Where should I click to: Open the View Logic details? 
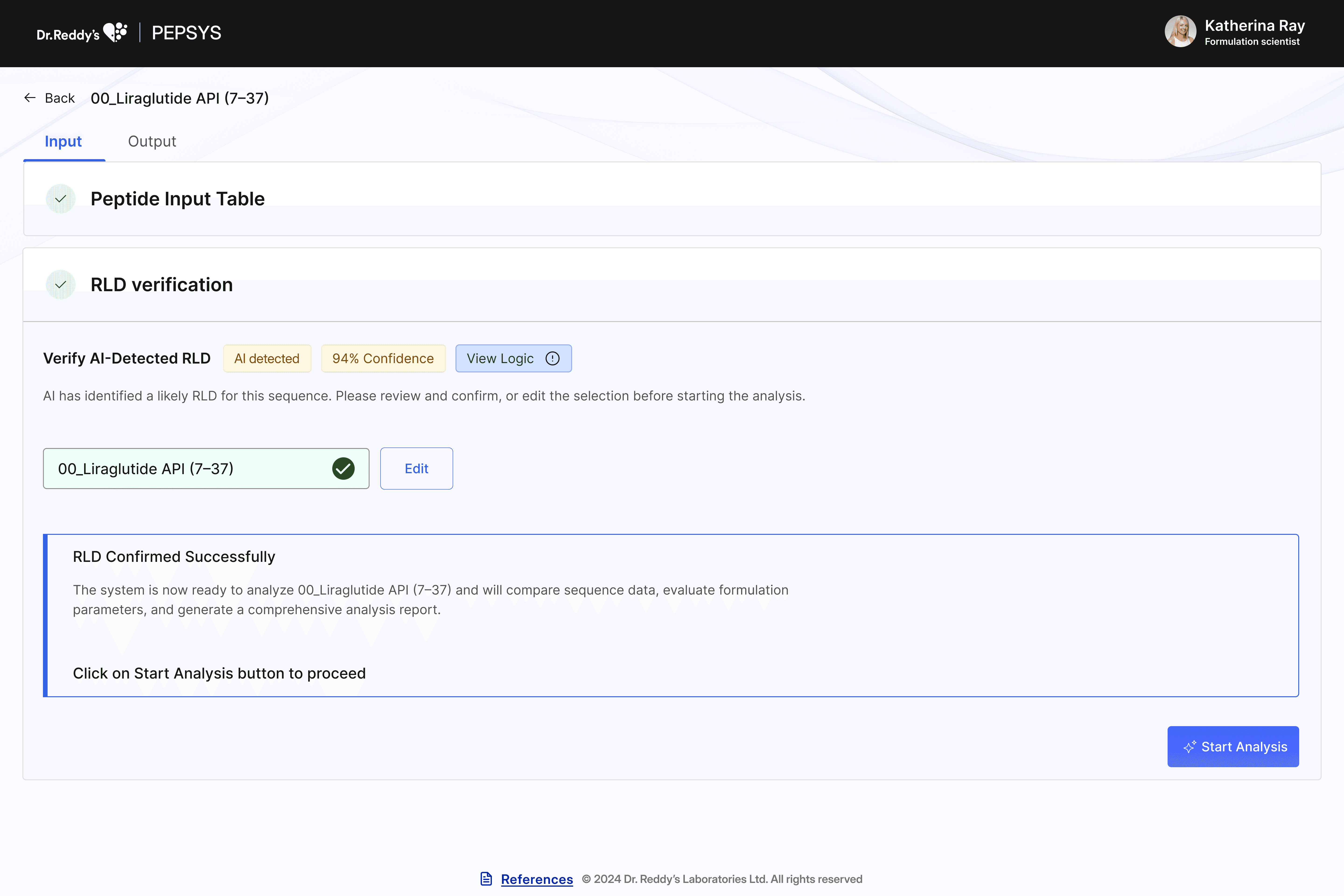point(513,358)
